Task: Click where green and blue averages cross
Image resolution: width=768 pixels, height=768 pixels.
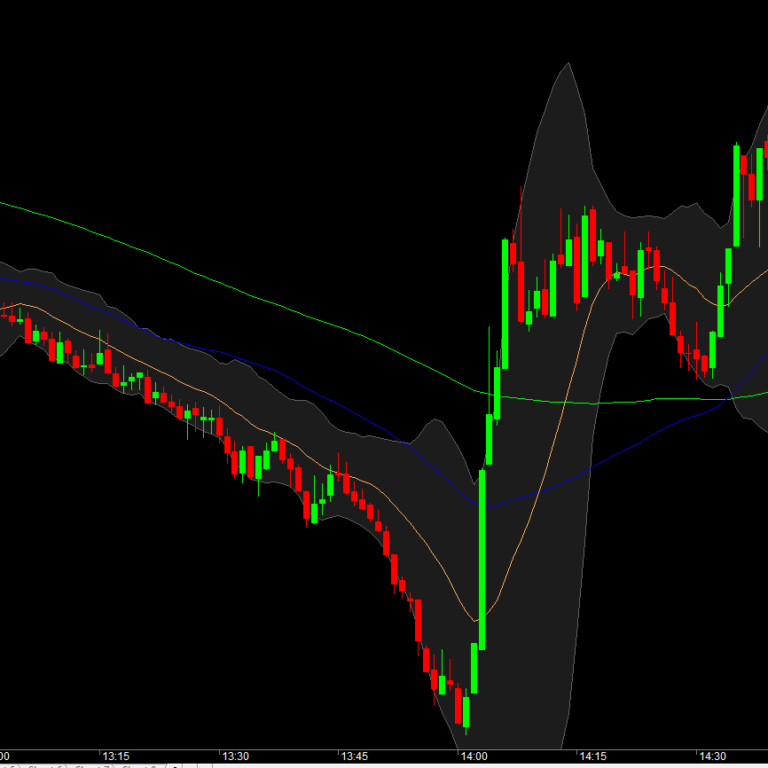Action: pos(731,398)
